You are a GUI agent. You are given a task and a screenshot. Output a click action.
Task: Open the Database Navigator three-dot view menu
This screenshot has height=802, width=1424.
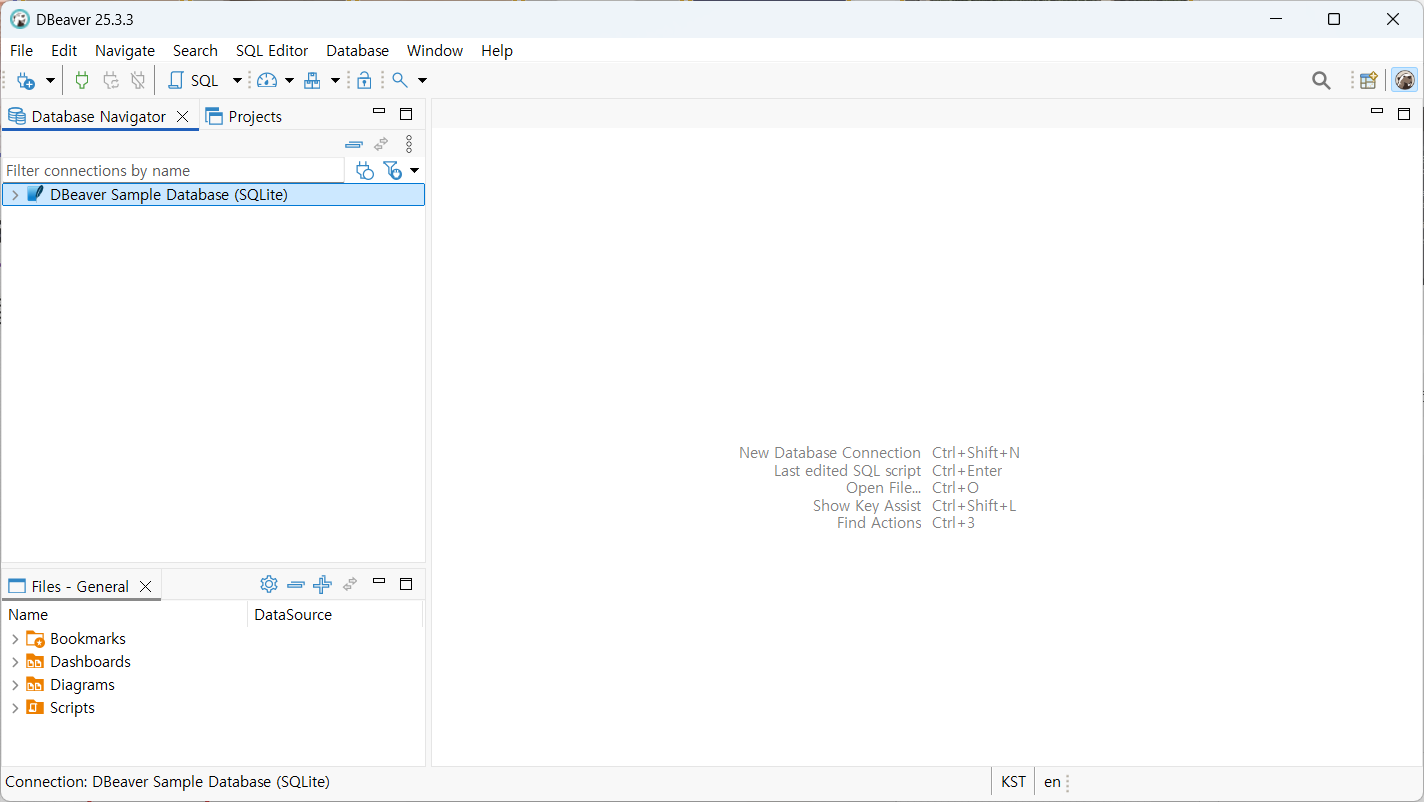[x=408, y=144]
